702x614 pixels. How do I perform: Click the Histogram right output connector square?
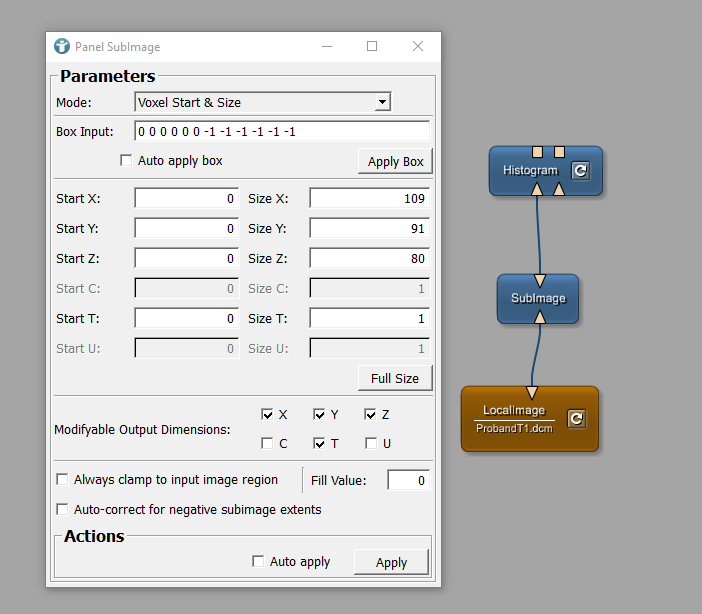pyautogui.click(x=559, y=152)
